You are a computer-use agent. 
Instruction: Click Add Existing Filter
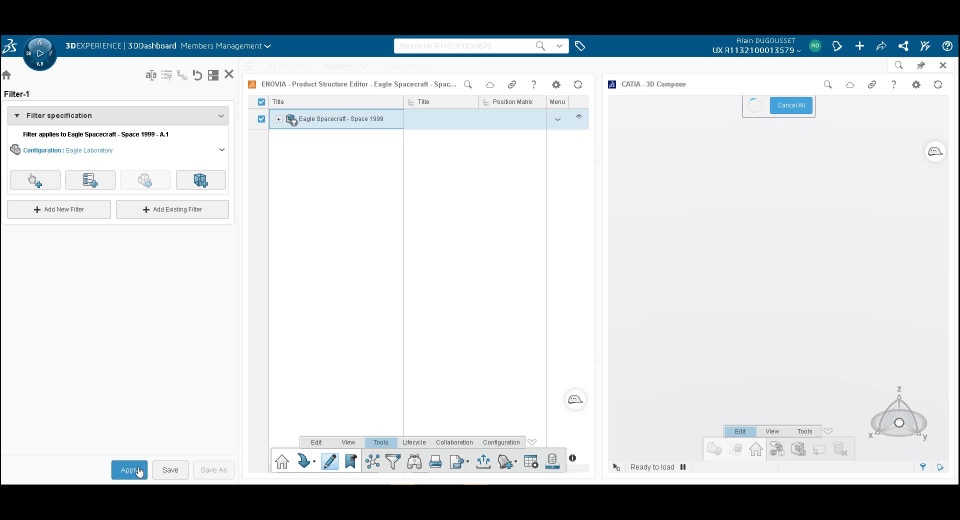point(172,209)
